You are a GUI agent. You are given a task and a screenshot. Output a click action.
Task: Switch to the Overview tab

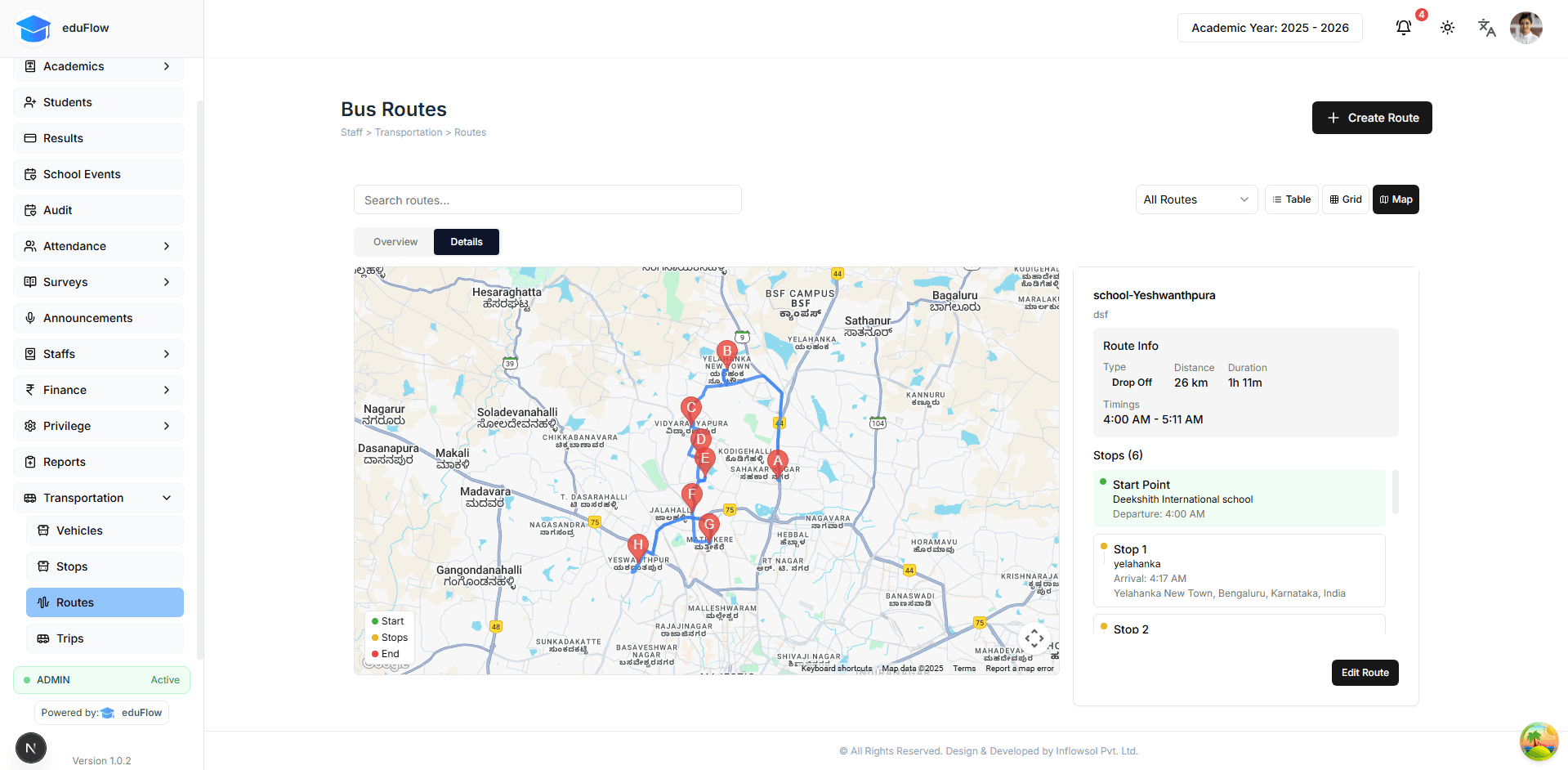[x=395, y=242]
